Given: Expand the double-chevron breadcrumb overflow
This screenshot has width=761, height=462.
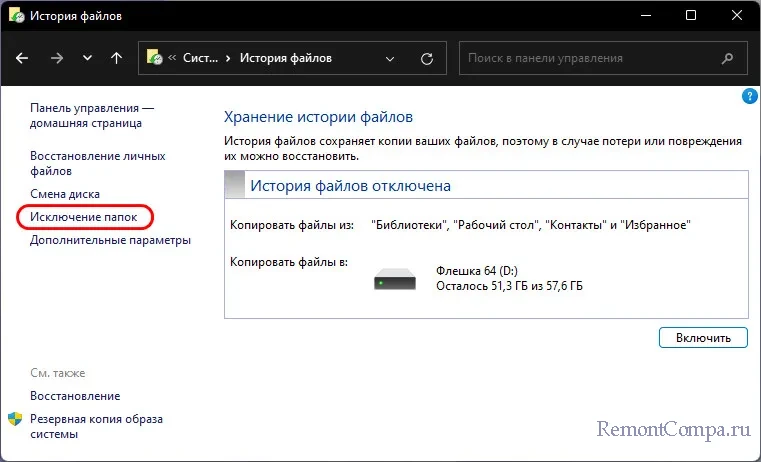Looking at the screenshot, I should (x=174, y=58).
